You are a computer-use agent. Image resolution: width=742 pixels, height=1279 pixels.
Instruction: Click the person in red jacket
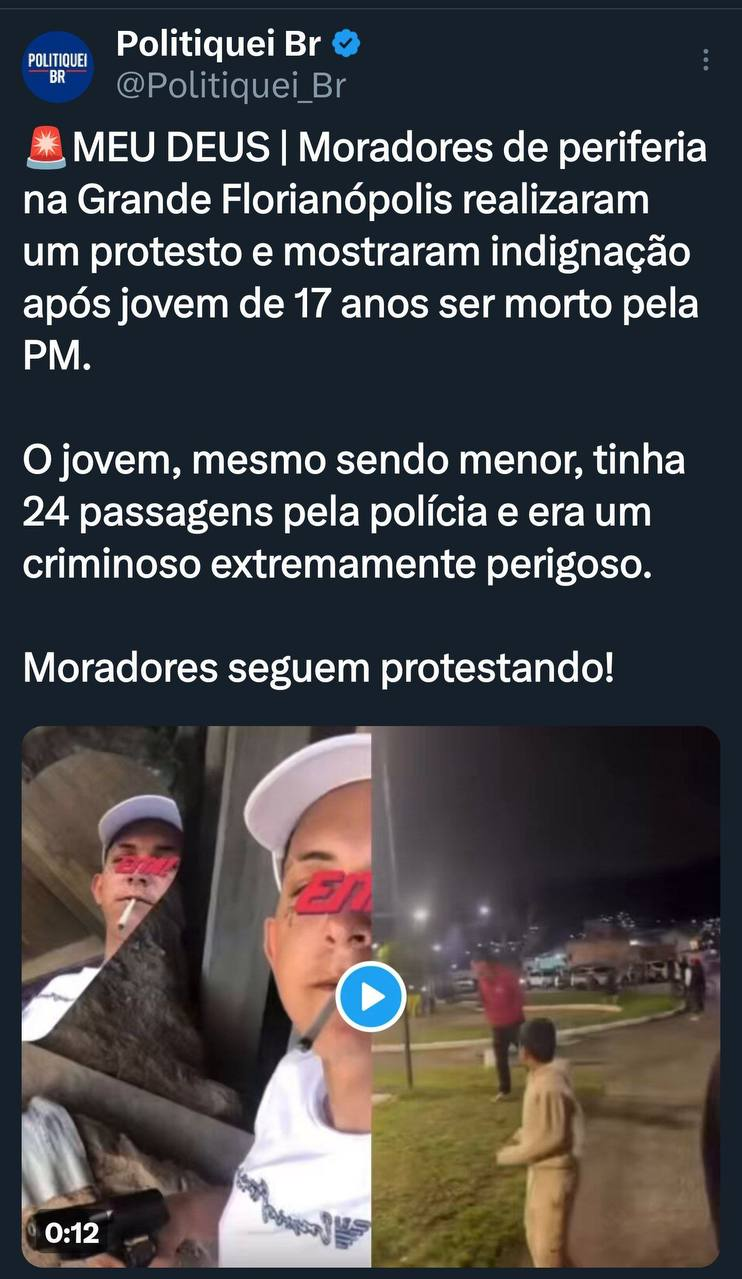[x=499, y=1020]
